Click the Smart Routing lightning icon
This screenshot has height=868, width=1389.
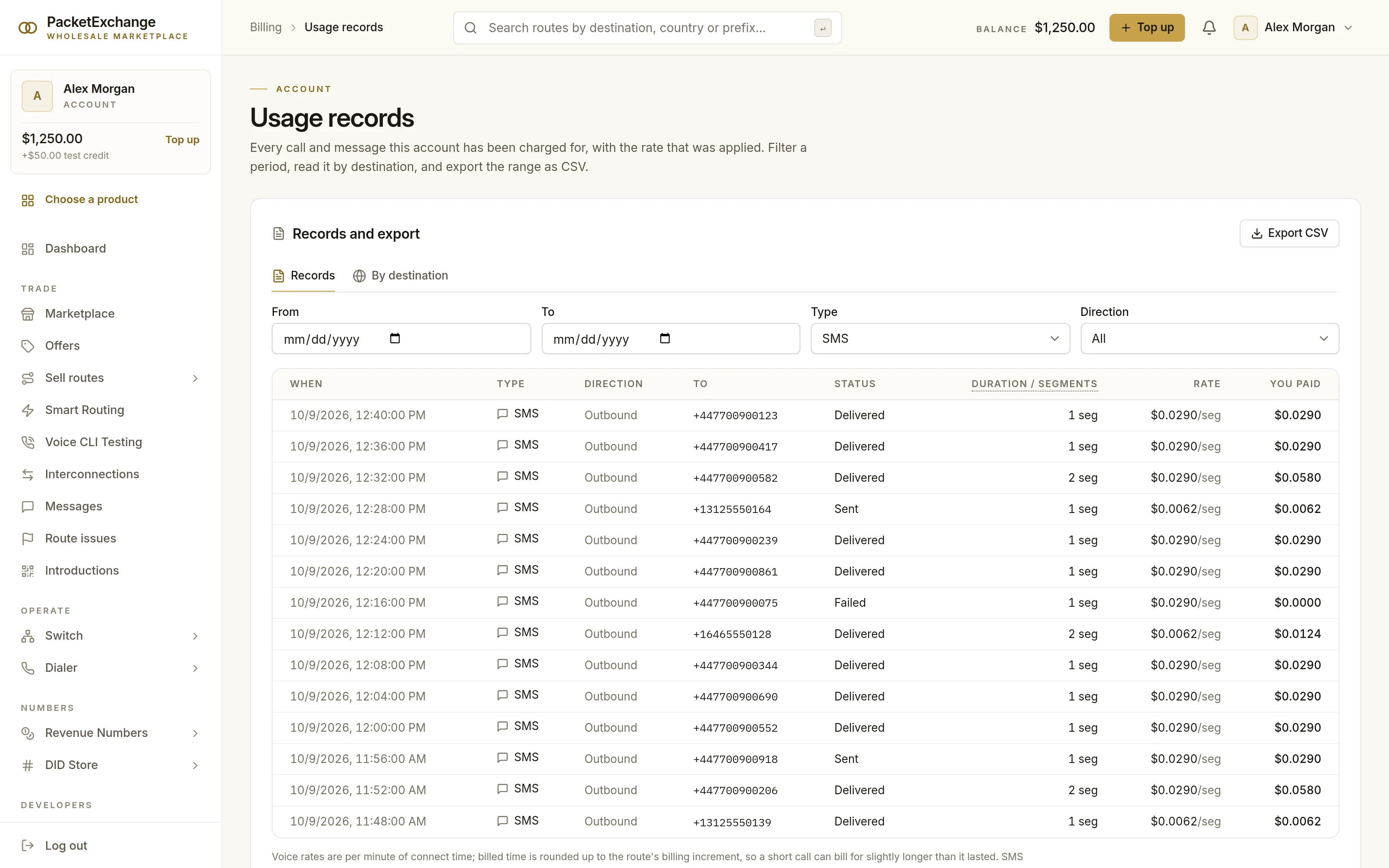point(27,411)
